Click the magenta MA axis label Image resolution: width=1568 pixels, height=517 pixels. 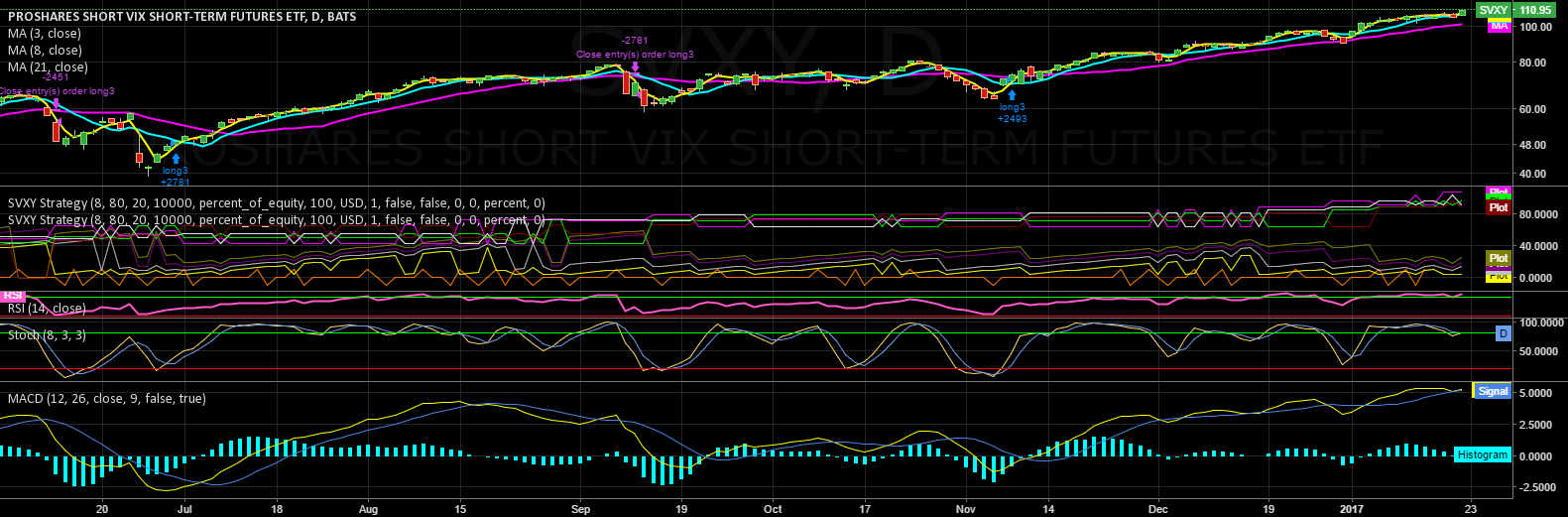[1499, 26]
